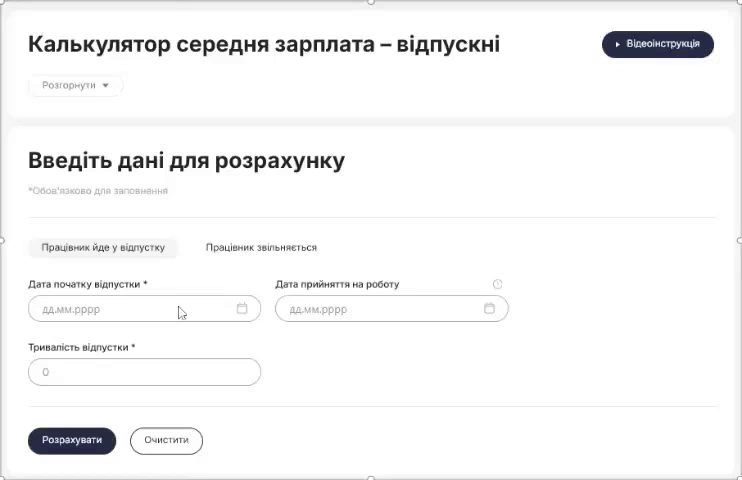The height and width of the screenshot is (480, 742).
Task: Click the Тривалість відпустки input field
Action: [x=144, y=372]
